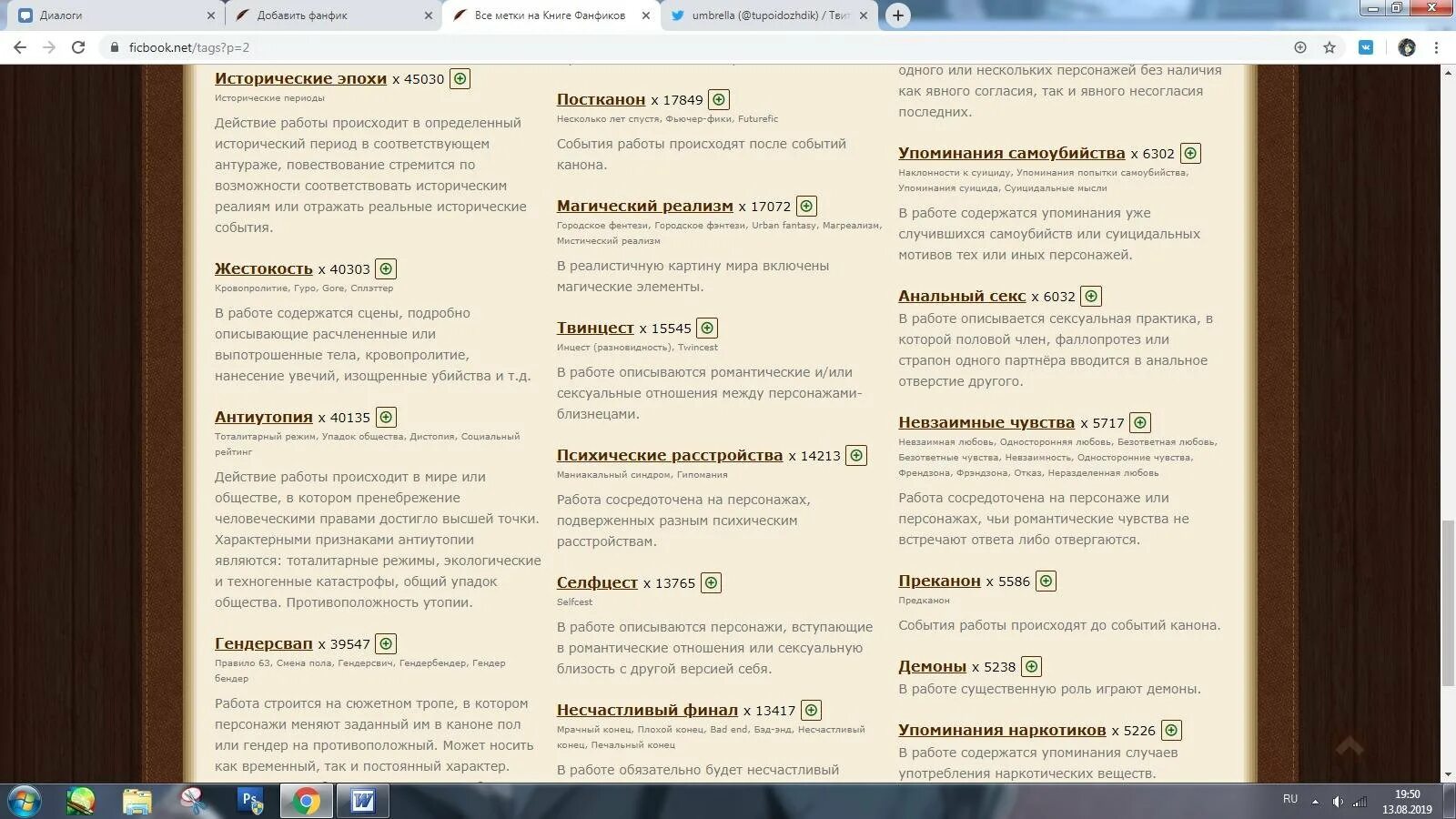
Task: Add the Жестокость tag with plus icon
Action: (x=386, y=269)
